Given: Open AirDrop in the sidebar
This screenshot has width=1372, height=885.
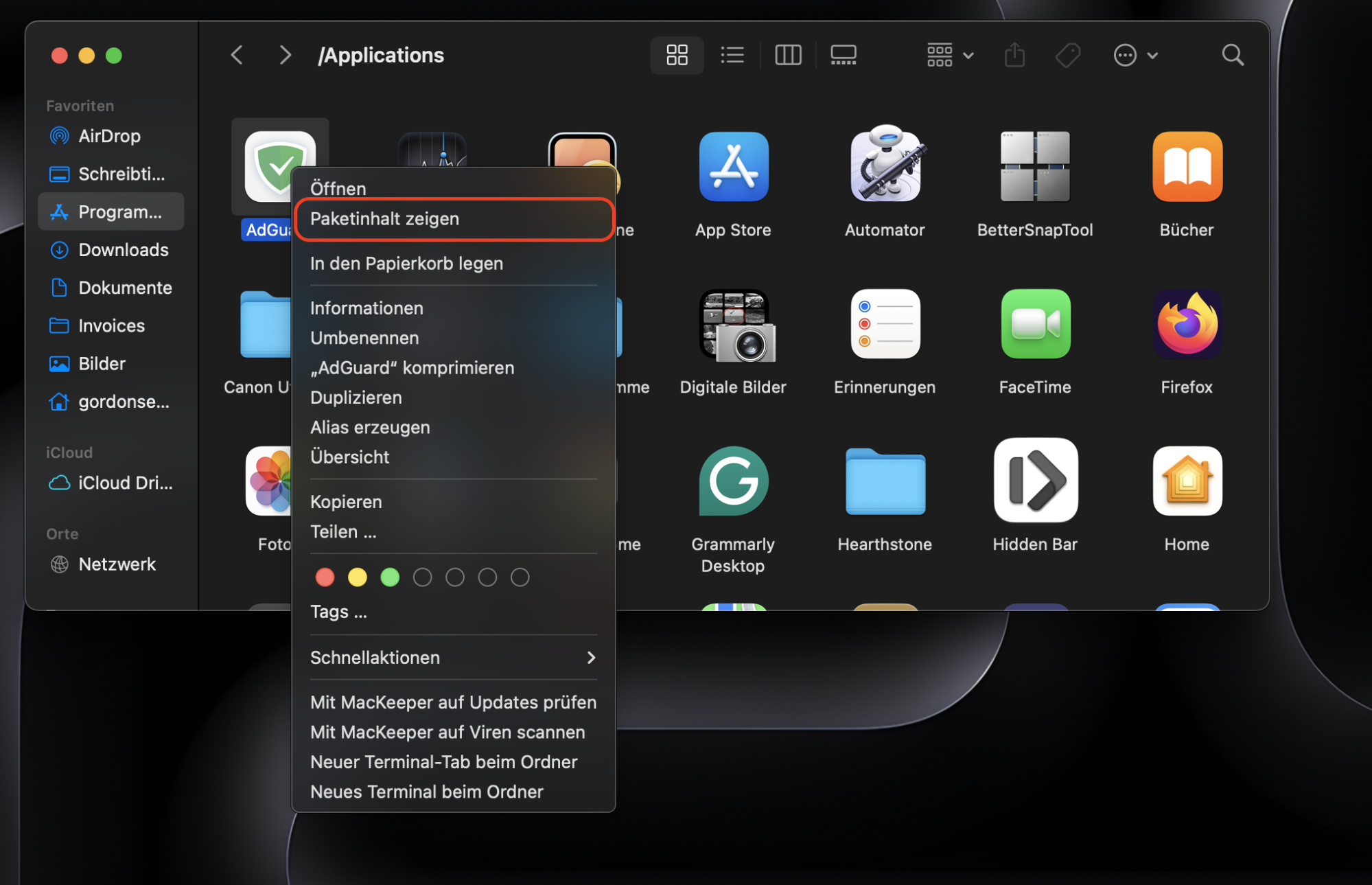Looking at the screenshot, I should (111, 136).
